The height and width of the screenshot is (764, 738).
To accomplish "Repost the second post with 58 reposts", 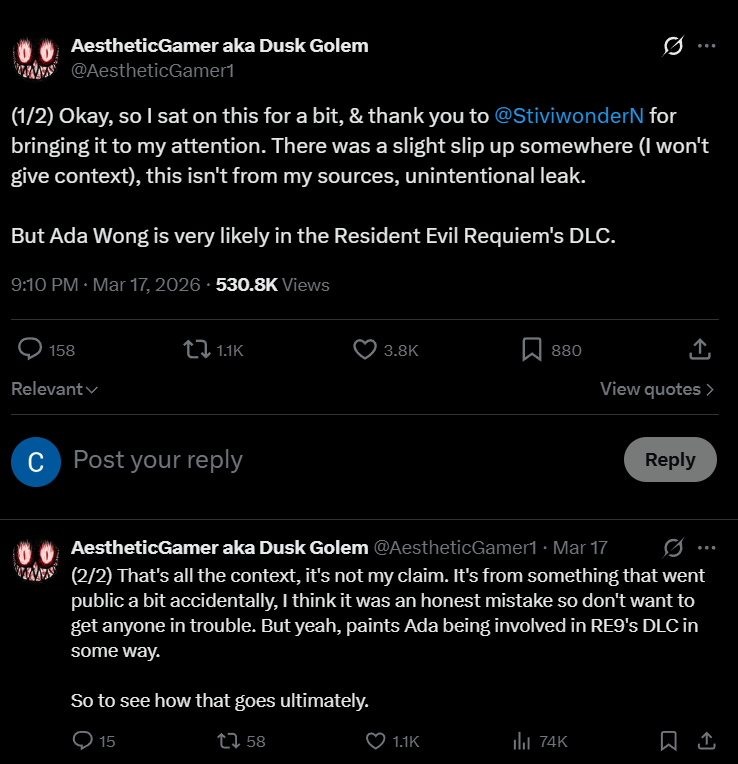I will (228, 741).
